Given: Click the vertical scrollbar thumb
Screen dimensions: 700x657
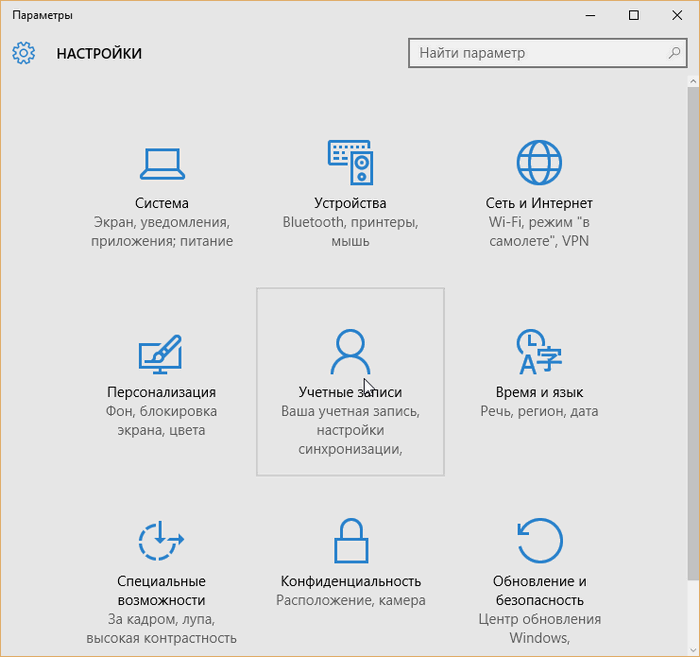Looking at the screenshot, I should click(693, 330).
